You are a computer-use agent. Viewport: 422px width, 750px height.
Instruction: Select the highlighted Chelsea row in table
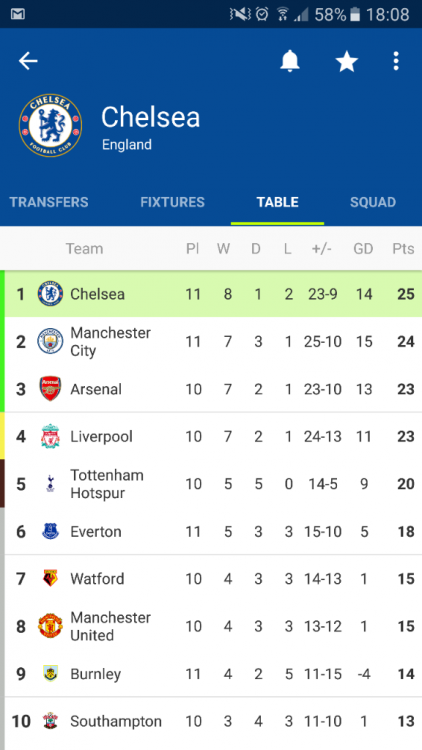(213, 294)
